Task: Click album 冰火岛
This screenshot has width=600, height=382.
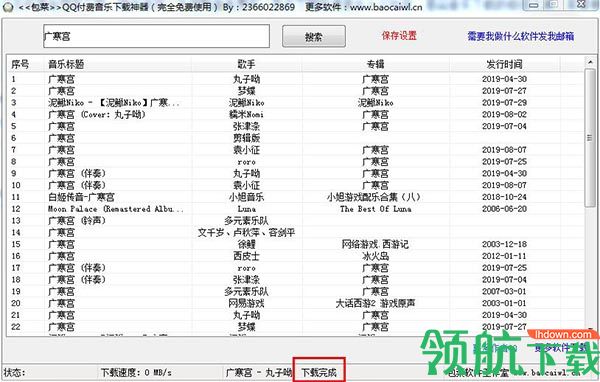Action: click(375, 256)
